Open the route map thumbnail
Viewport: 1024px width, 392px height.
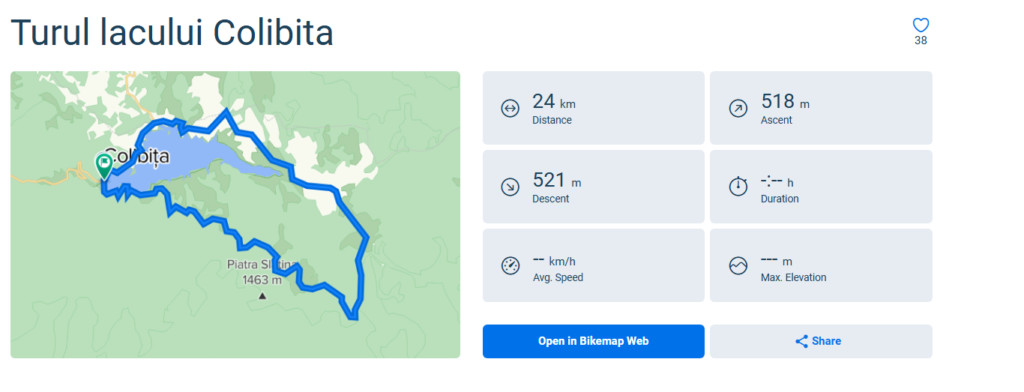pyautogui.click(x=235, y=214)
